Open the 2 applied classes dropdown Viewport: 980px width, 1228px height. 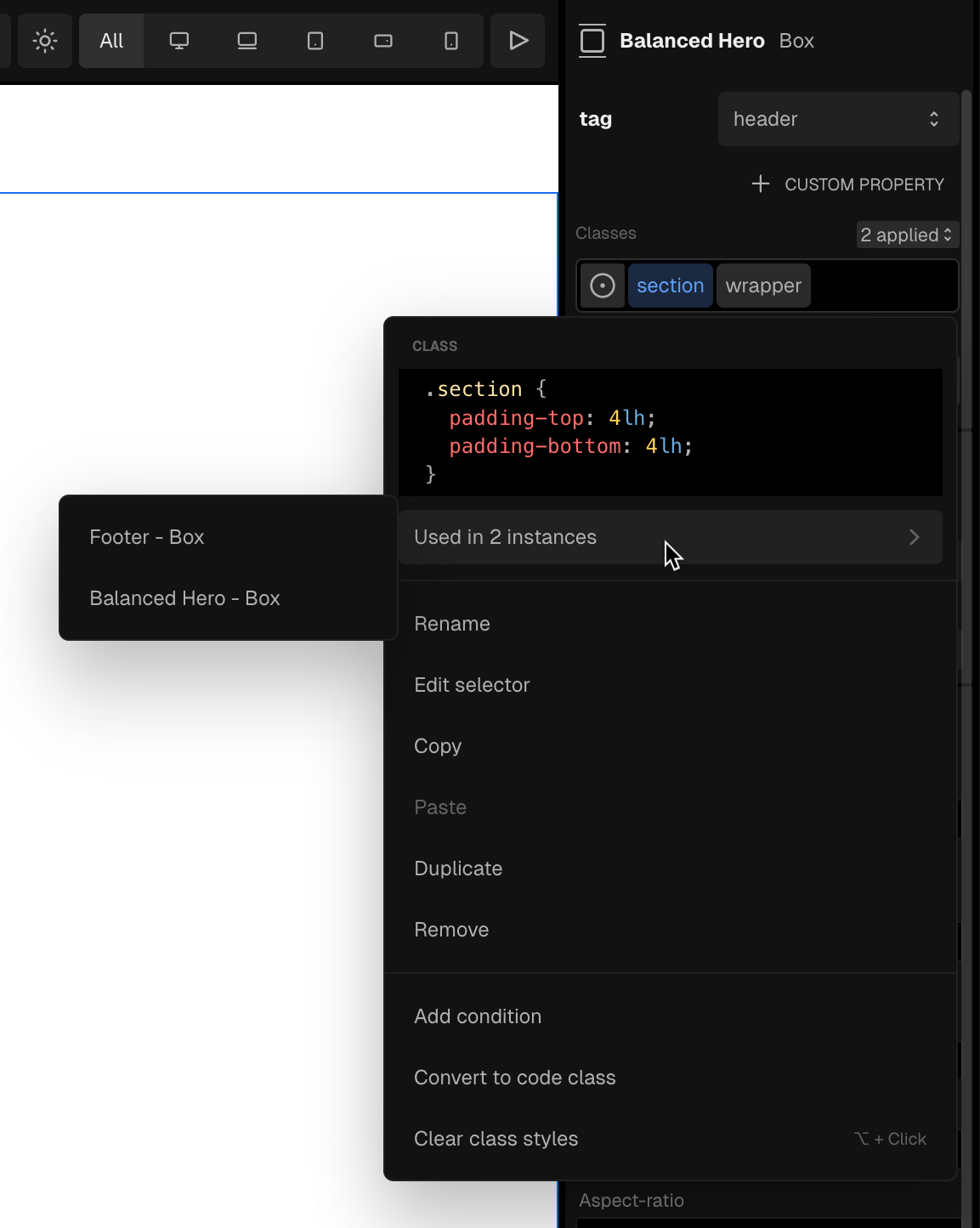pos(907,235)
